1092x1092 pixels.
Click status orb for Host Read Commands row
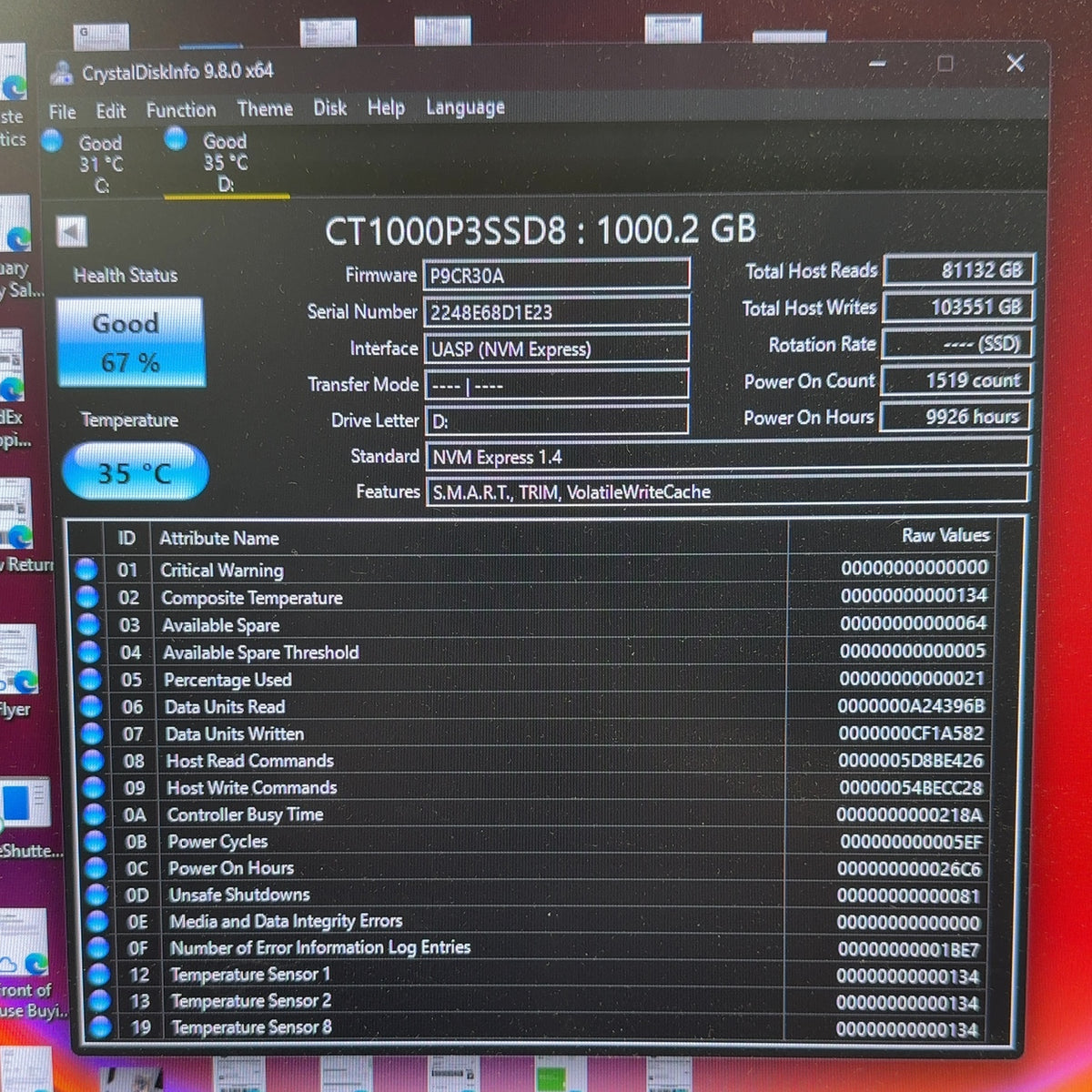pyautogui.click(x=93, y=760)
